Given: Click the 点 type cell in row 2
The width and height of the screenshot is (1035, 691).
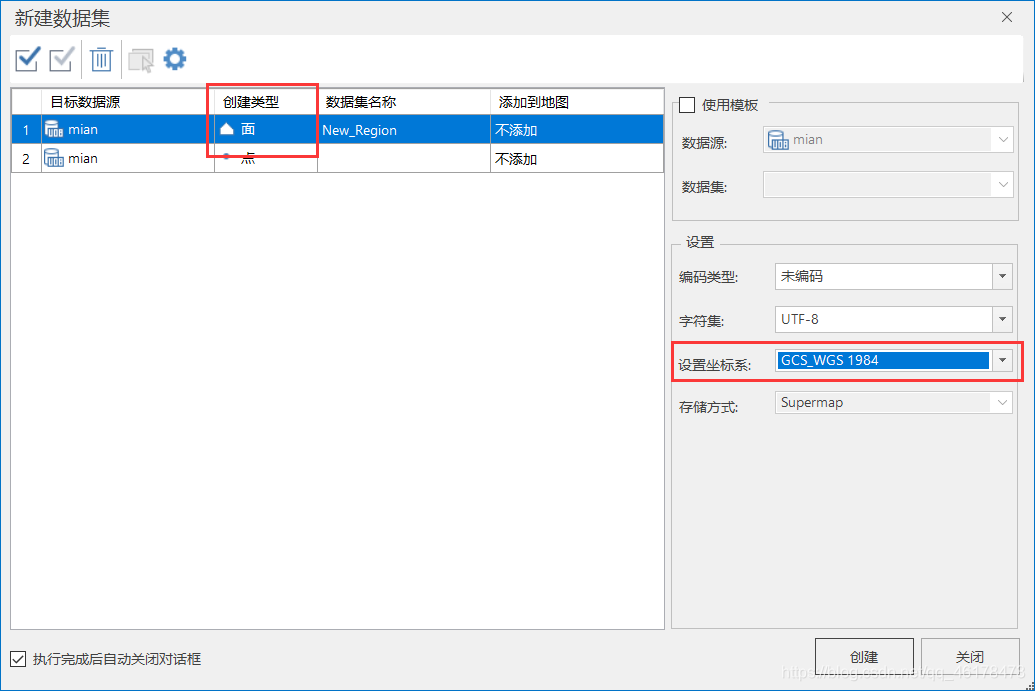Looking at the screenshot, I should (266, 159).
